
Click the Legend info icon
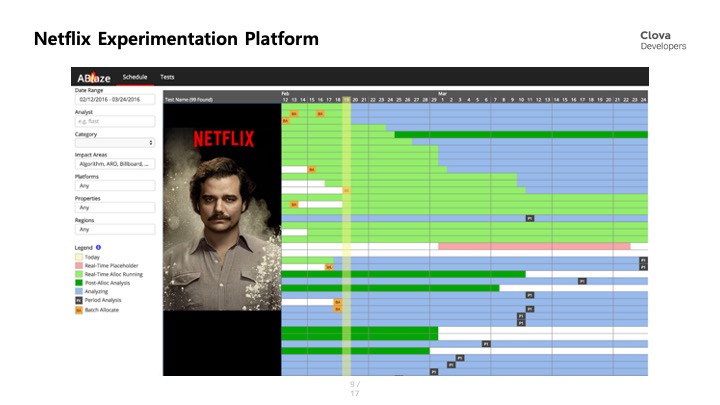[98, 246]
